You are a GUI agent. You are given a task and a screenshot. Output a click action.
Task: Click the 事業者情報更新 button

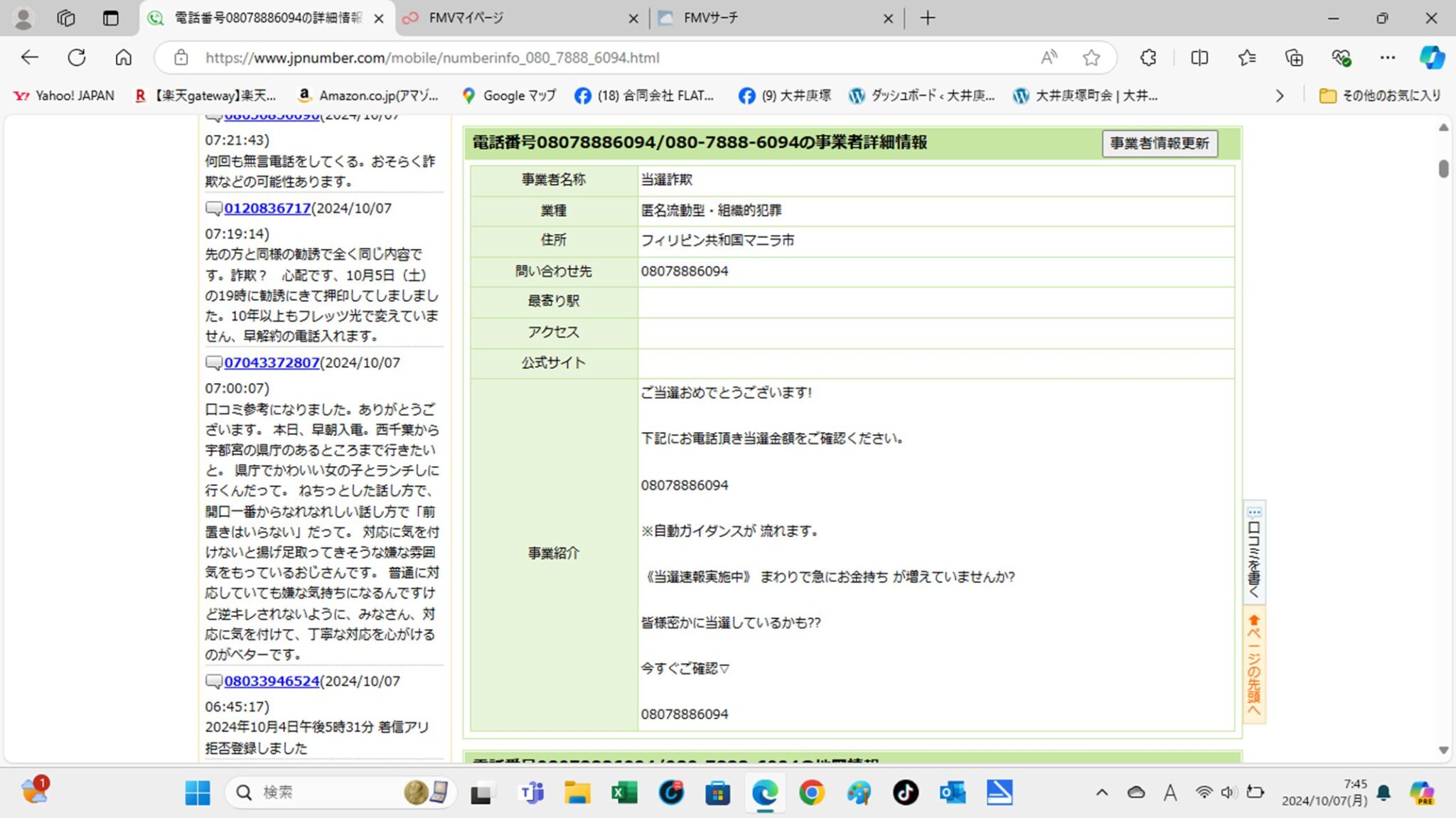(1160, 144)
